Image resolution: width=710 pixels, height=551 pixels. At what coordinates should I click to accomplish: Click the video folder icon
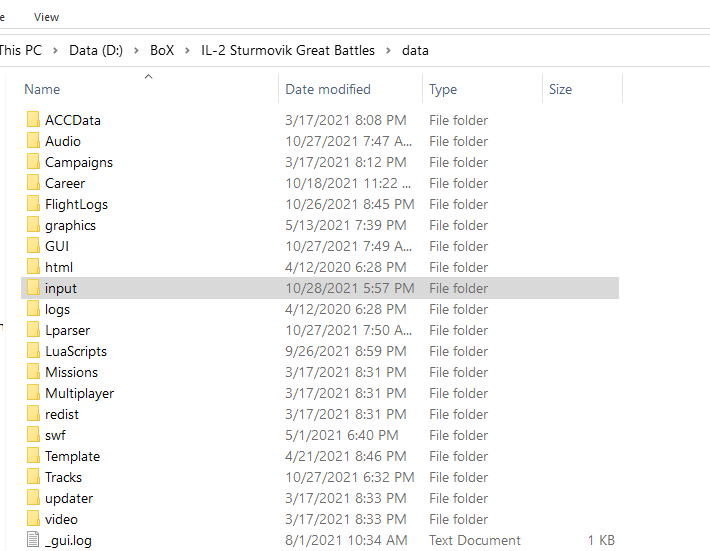point(32,519)
